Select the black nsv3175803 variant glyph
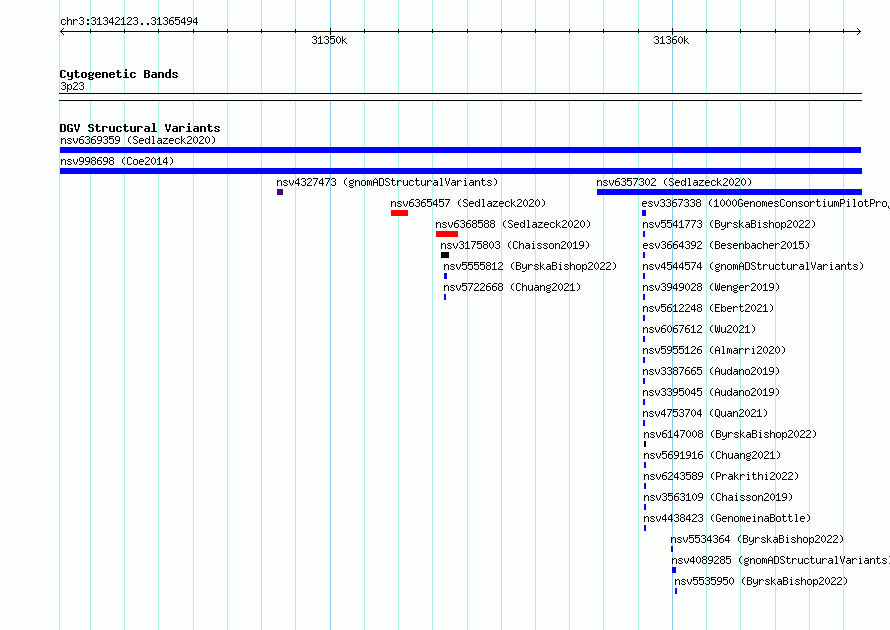The width and height of the screenshot is (890, 630). pyautogui.click(x=445, y=255)
